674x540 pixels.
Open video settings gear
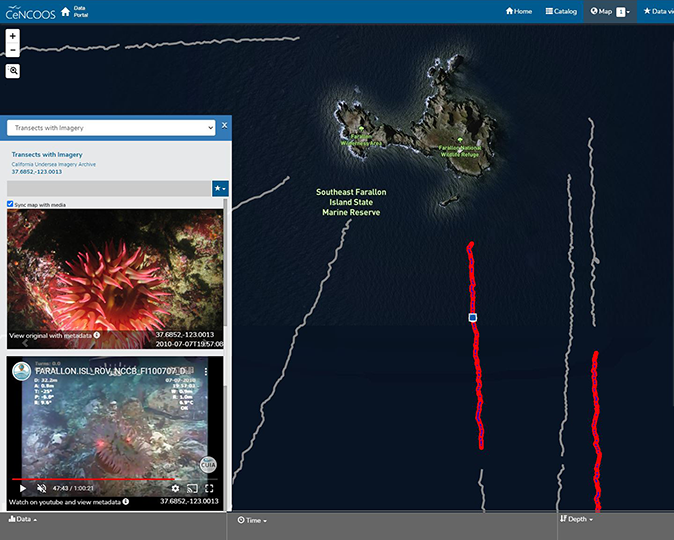point(175,488)
